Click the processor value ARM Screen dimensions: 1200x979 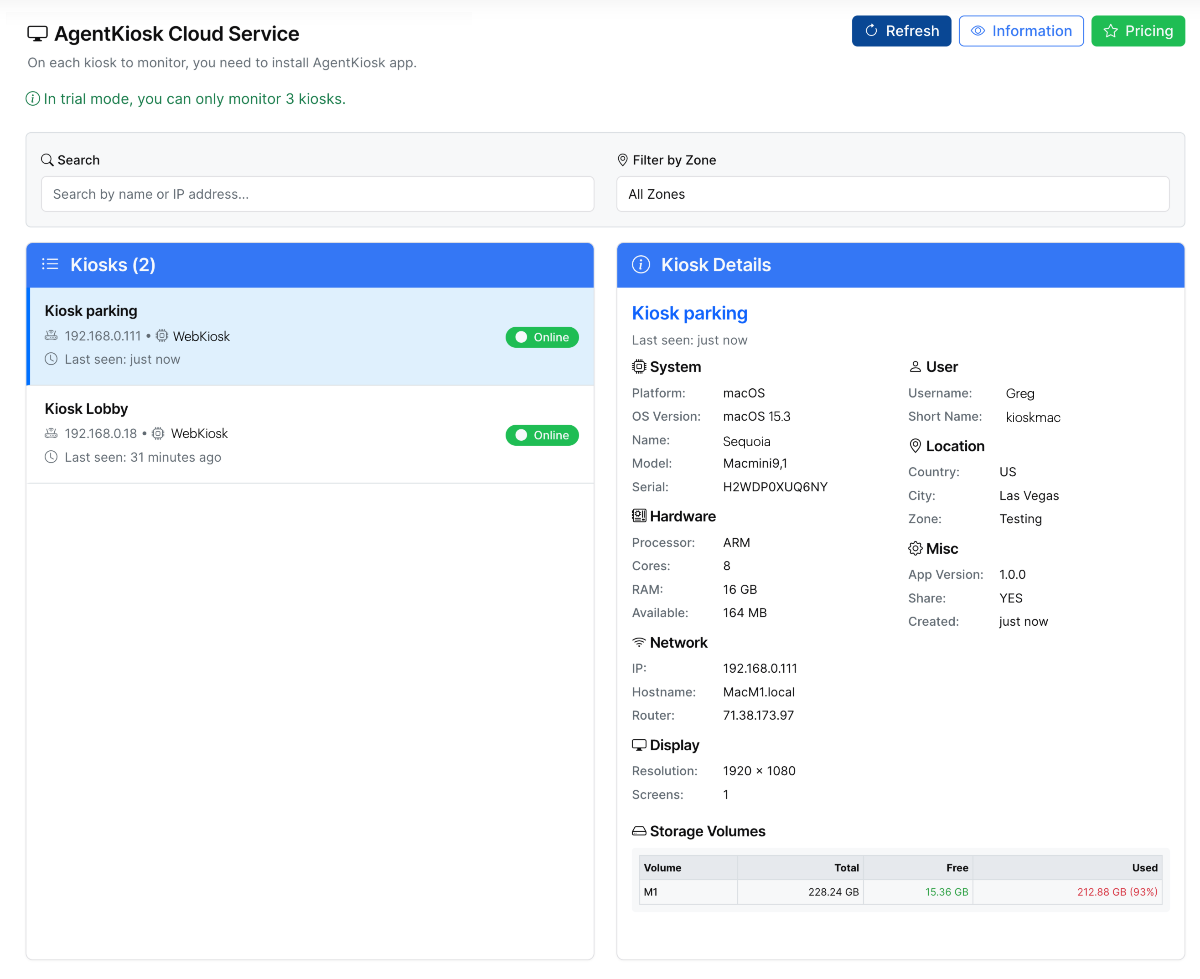736,543
